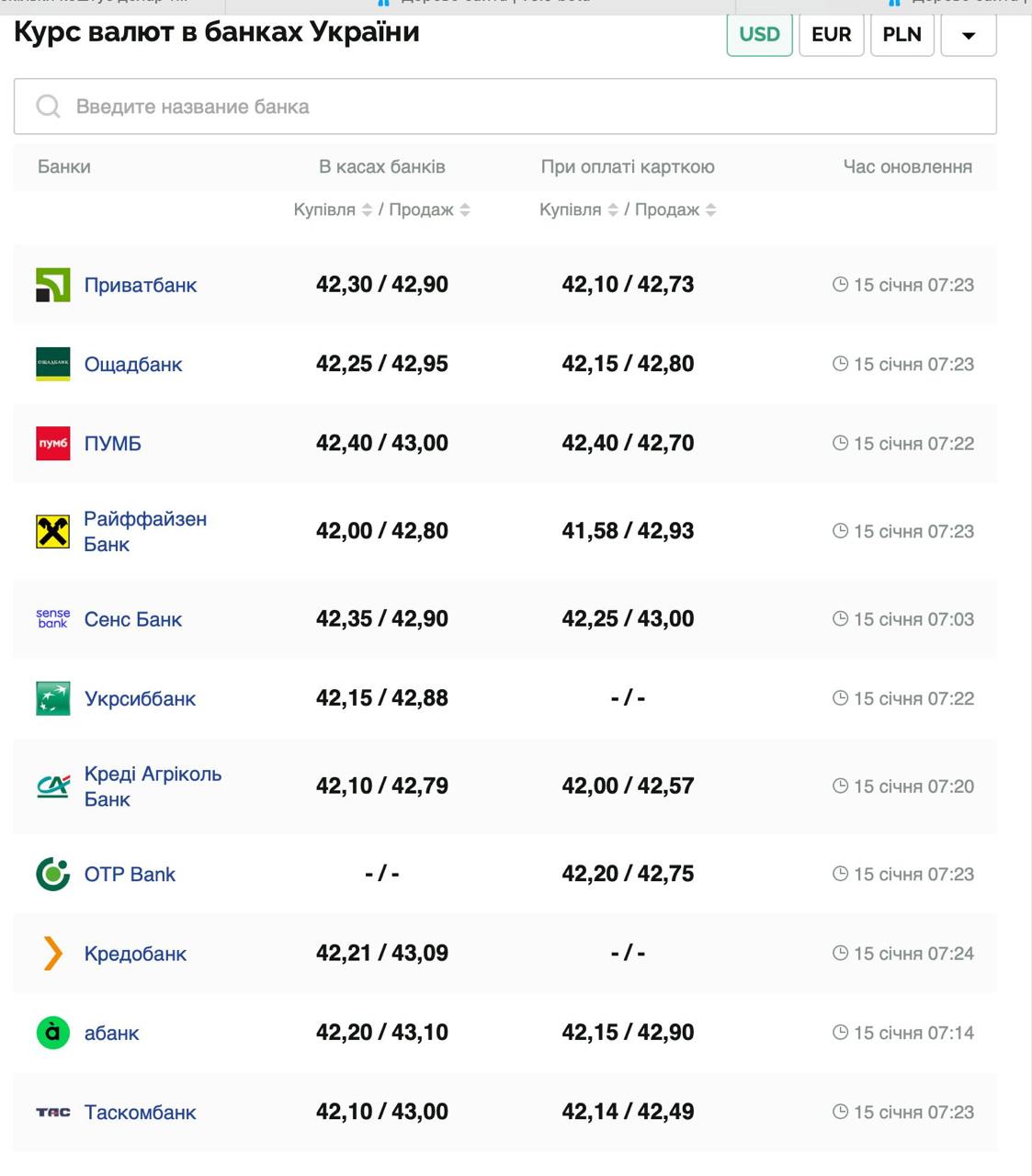Click the Ощадбанк logo icon
Image resolution: width=1032 pixels, height=1176 pixels.
(52, 364)
